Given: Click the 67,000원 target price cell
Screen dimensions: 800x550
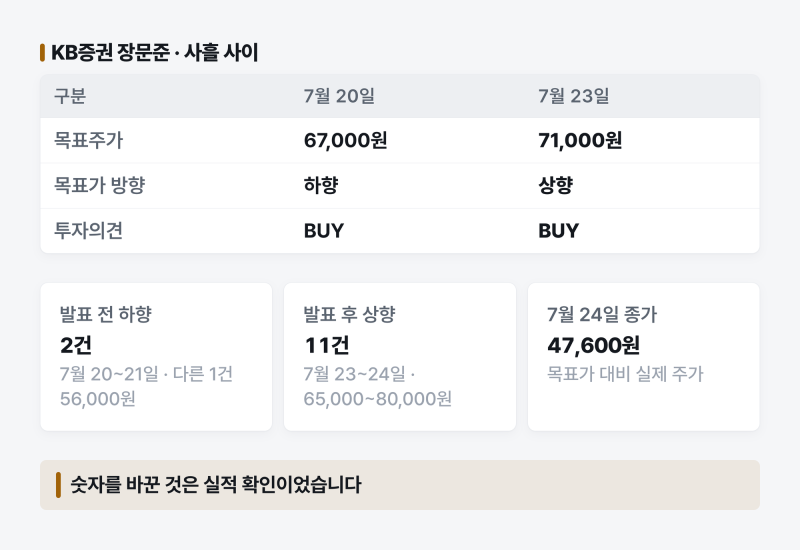Looking at the screenshot, I should (x=345, y=140).
